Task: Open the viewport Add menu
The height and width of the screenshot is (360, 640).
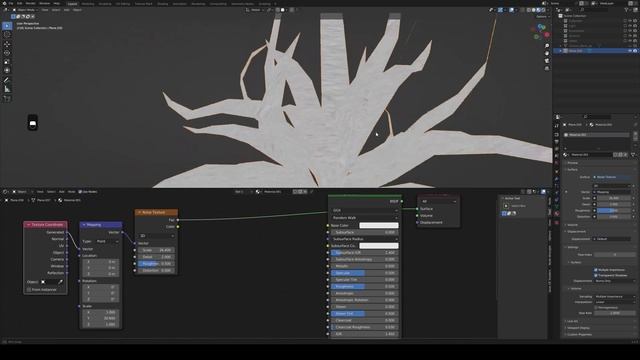Action: pyautogui.click(x=67, y=10)
